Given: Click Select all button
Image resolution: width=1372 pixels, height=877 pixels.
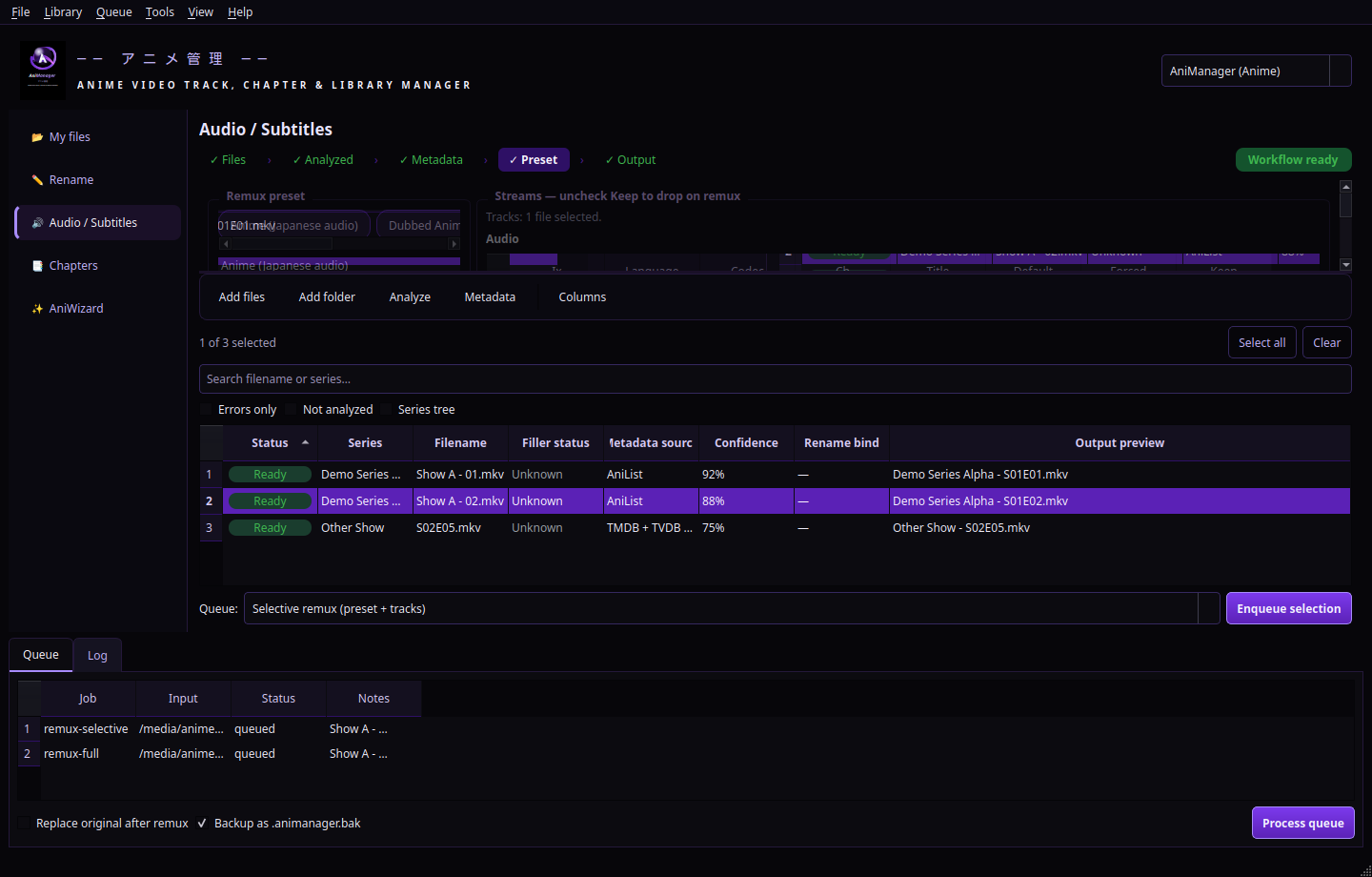Looking at the screenshot, I should pos(1262,343).
